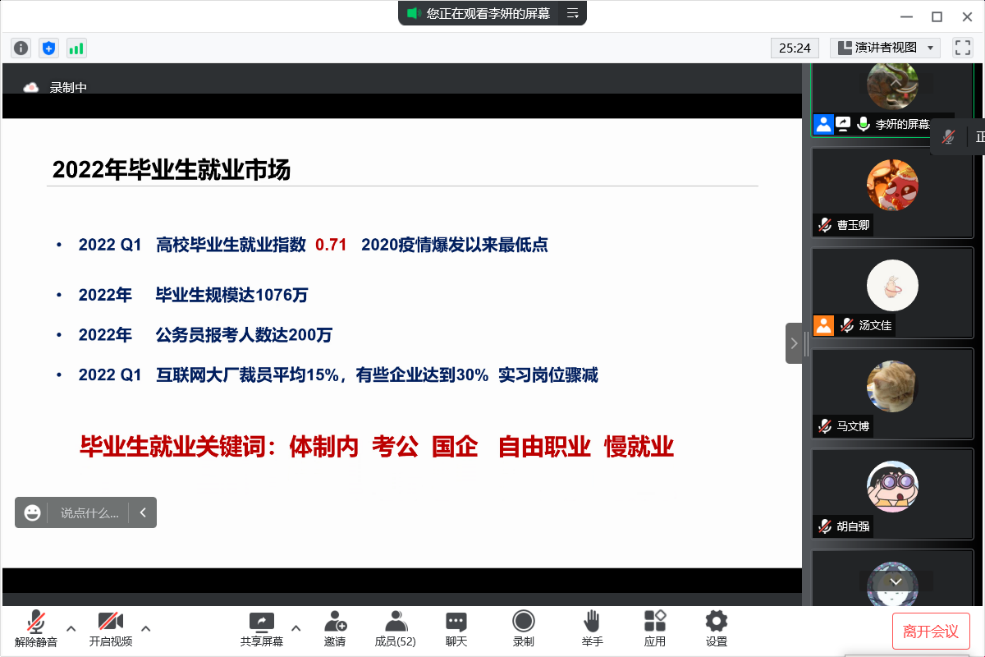Check the green network signal icon
The height and width of the screenshot is (657, 985).
[76, 47]
